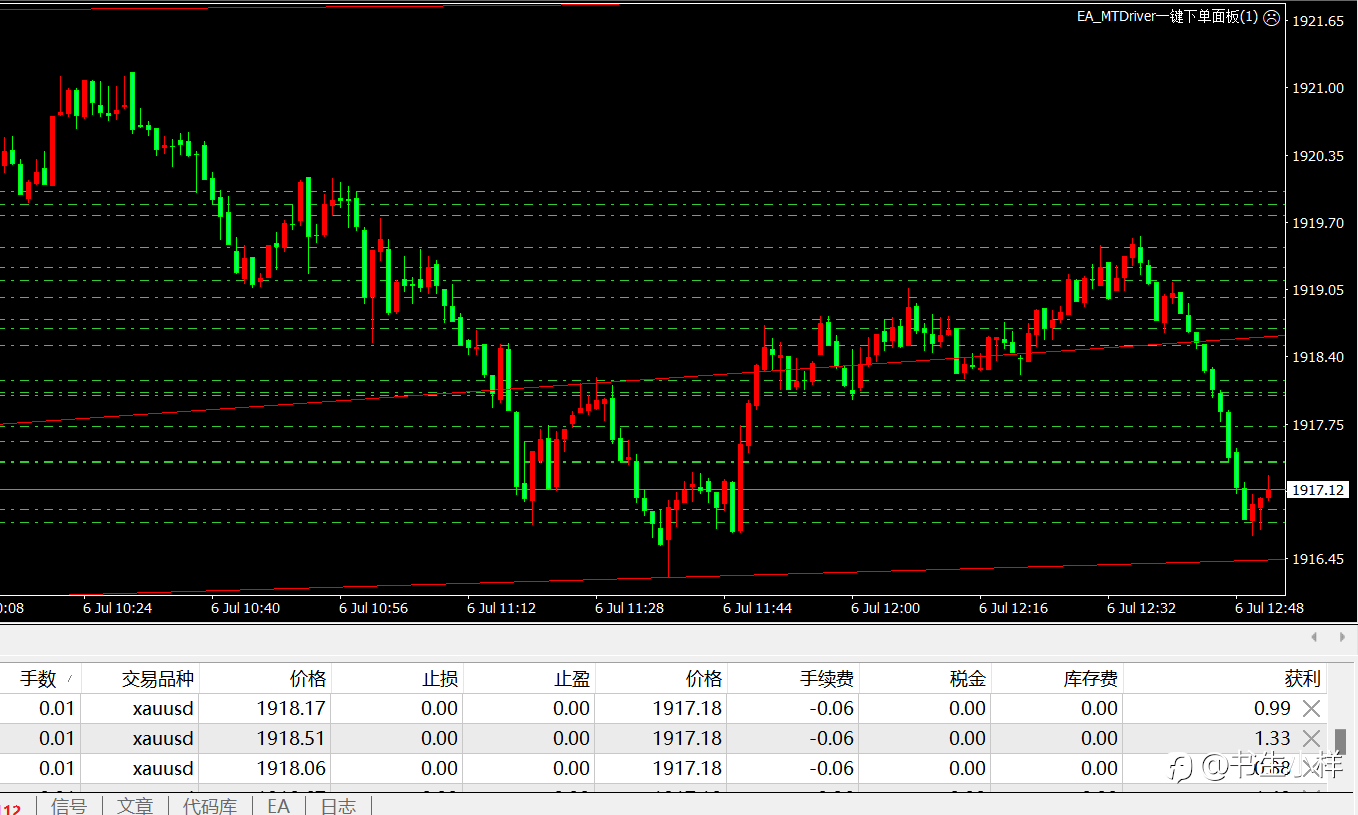The width and height of the screenshot is (1358, 815).
Task: Click the 6 Jul 10:24 time label
Action: (118, 607)
